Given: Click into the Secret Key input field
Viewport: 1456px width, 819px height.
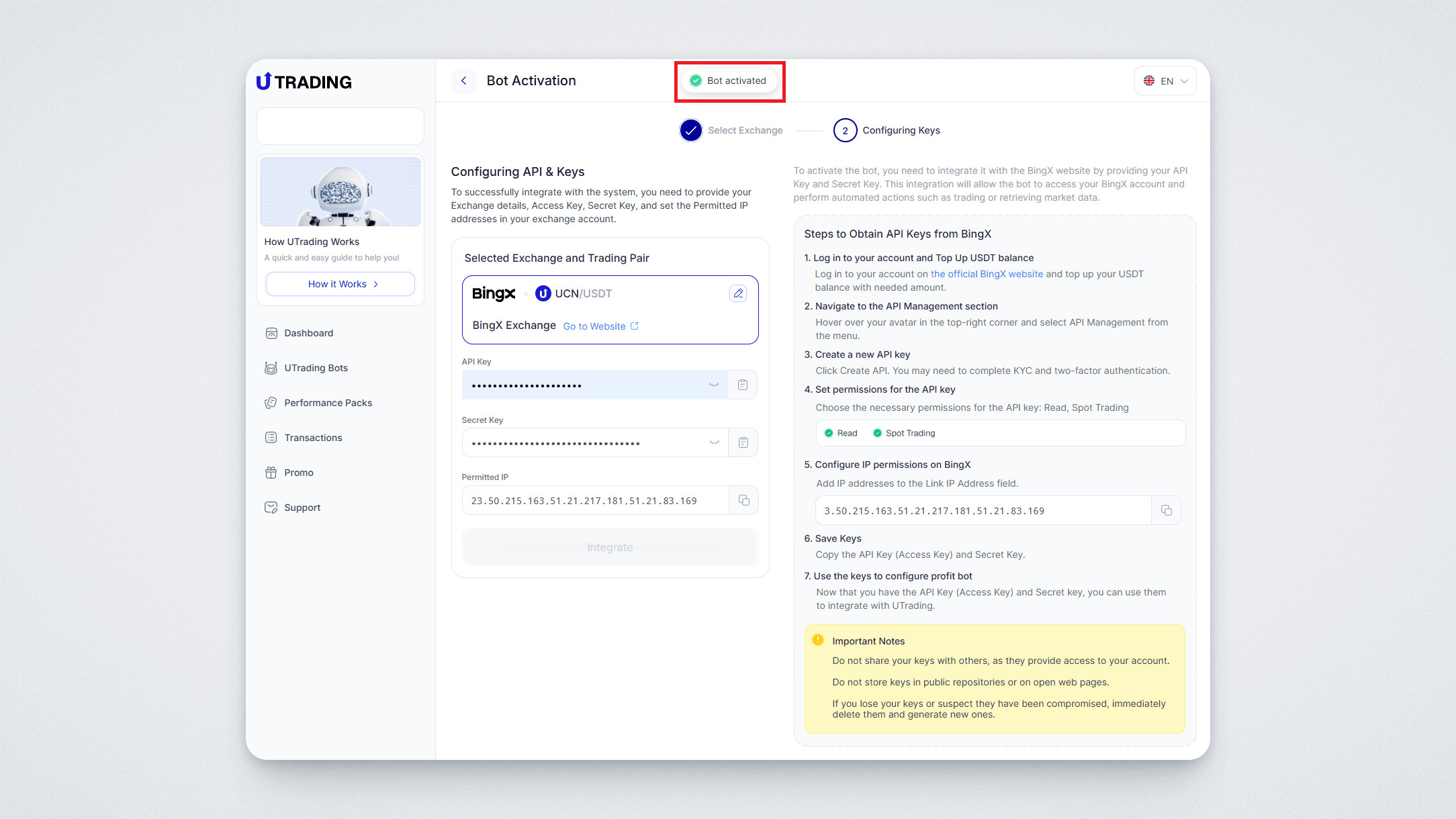Looking at the screenshot, I should (x=584, y=443).
